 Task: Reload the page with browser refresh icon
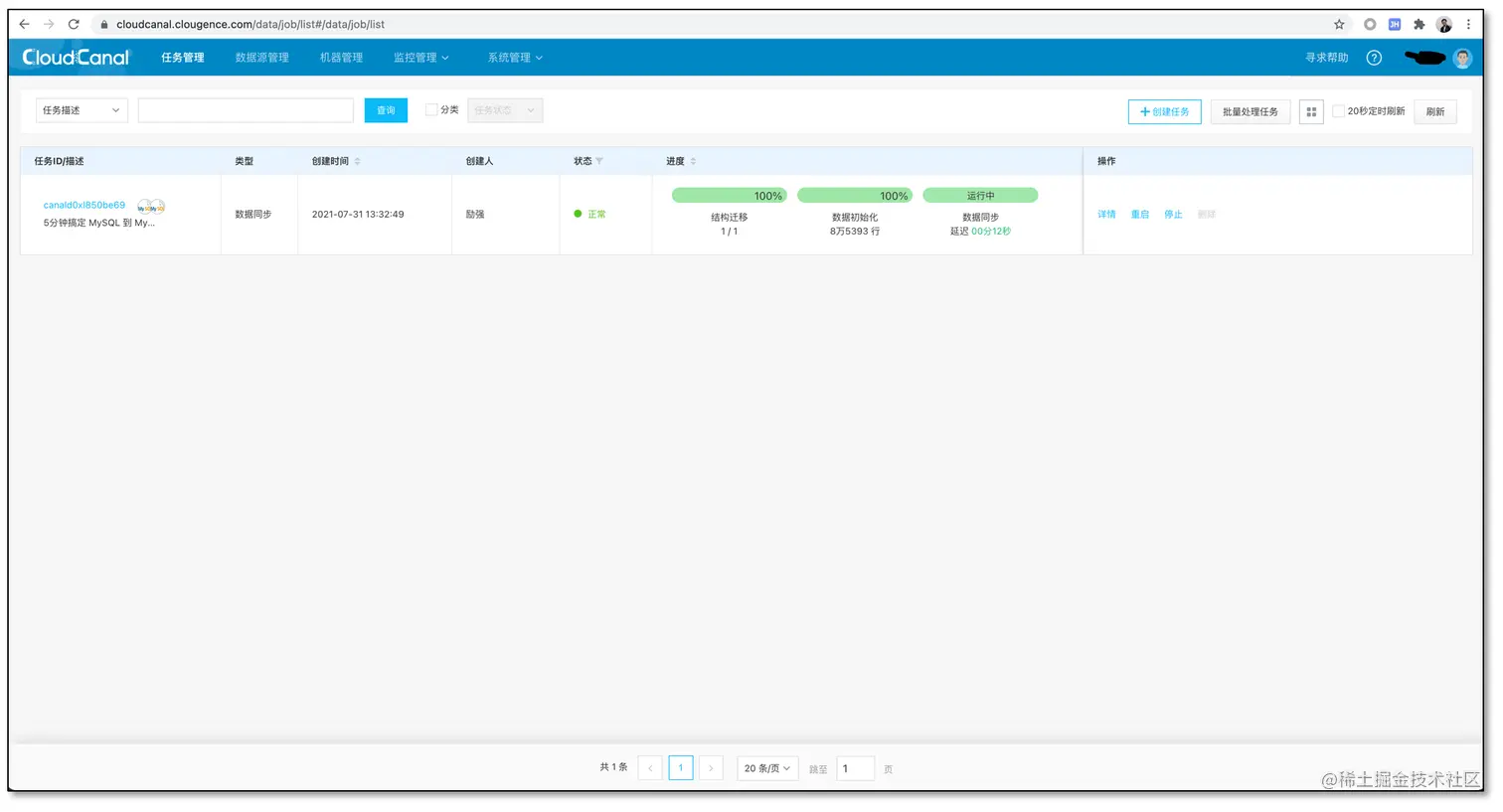[74, 24]
